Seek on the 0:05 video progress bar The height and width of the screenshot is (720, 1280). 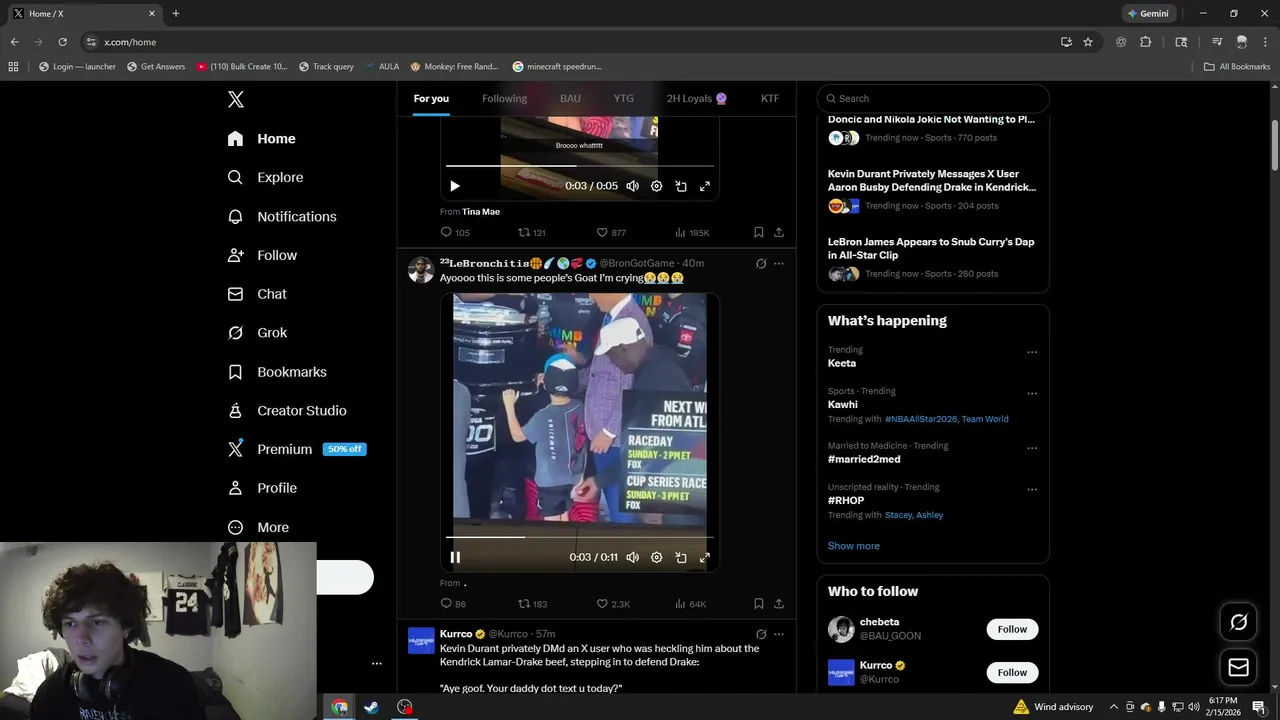(580, 166)
